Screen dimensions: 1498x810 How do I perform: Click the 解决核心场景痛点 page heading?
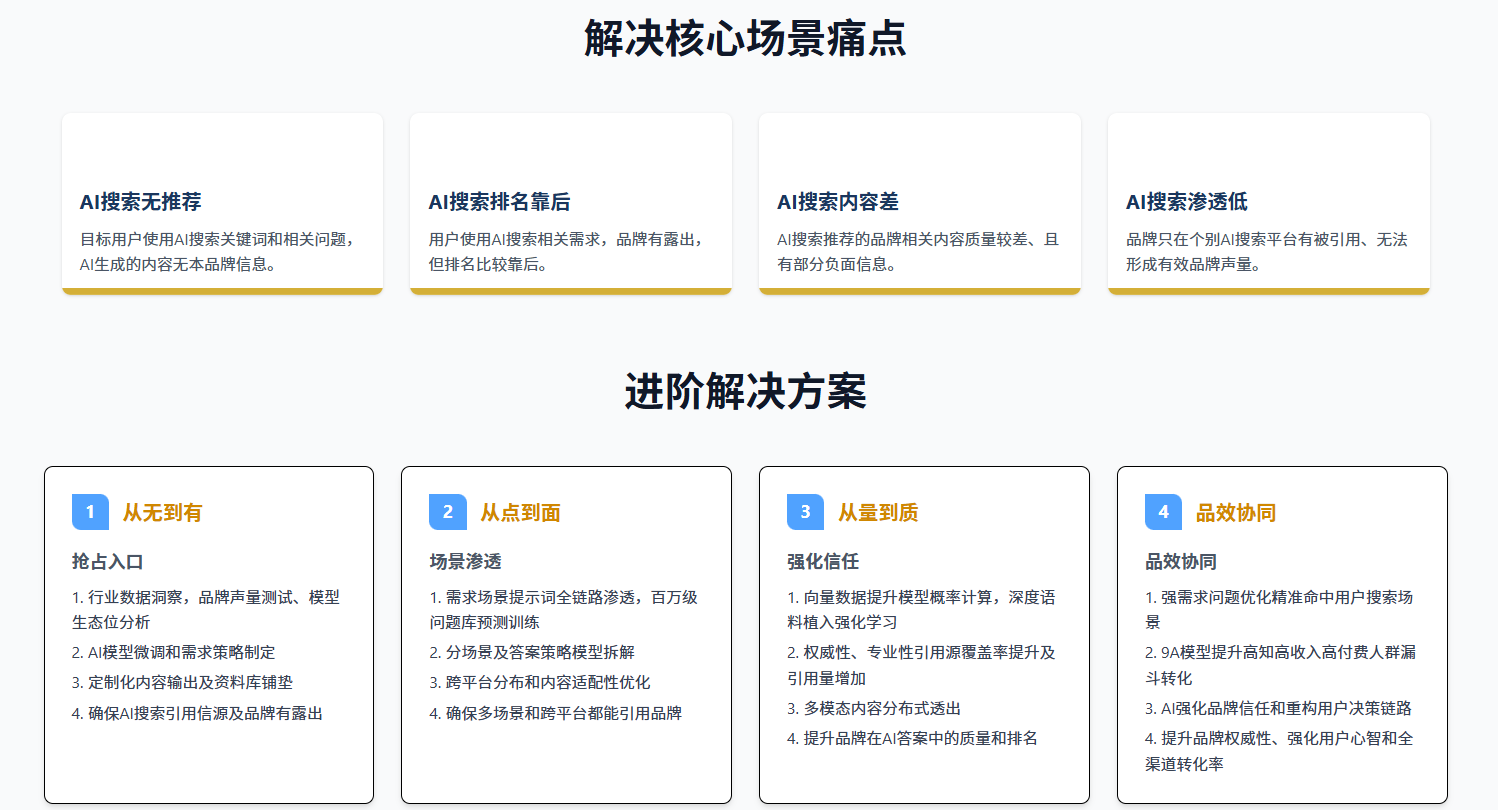tap(746, 40)
